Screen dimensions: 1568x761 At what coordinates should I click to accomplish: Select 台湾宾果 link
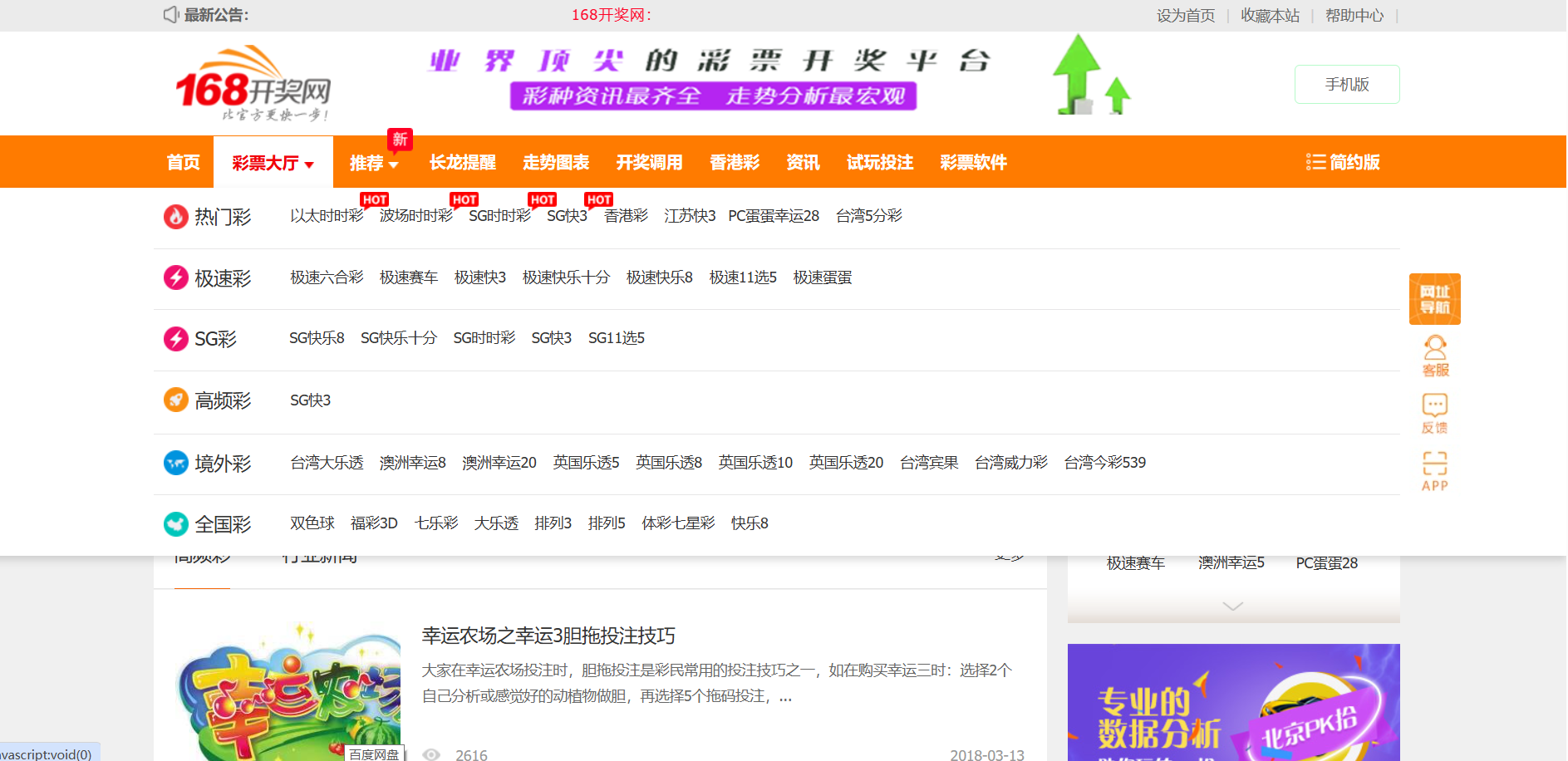click(x=929, y=463)
